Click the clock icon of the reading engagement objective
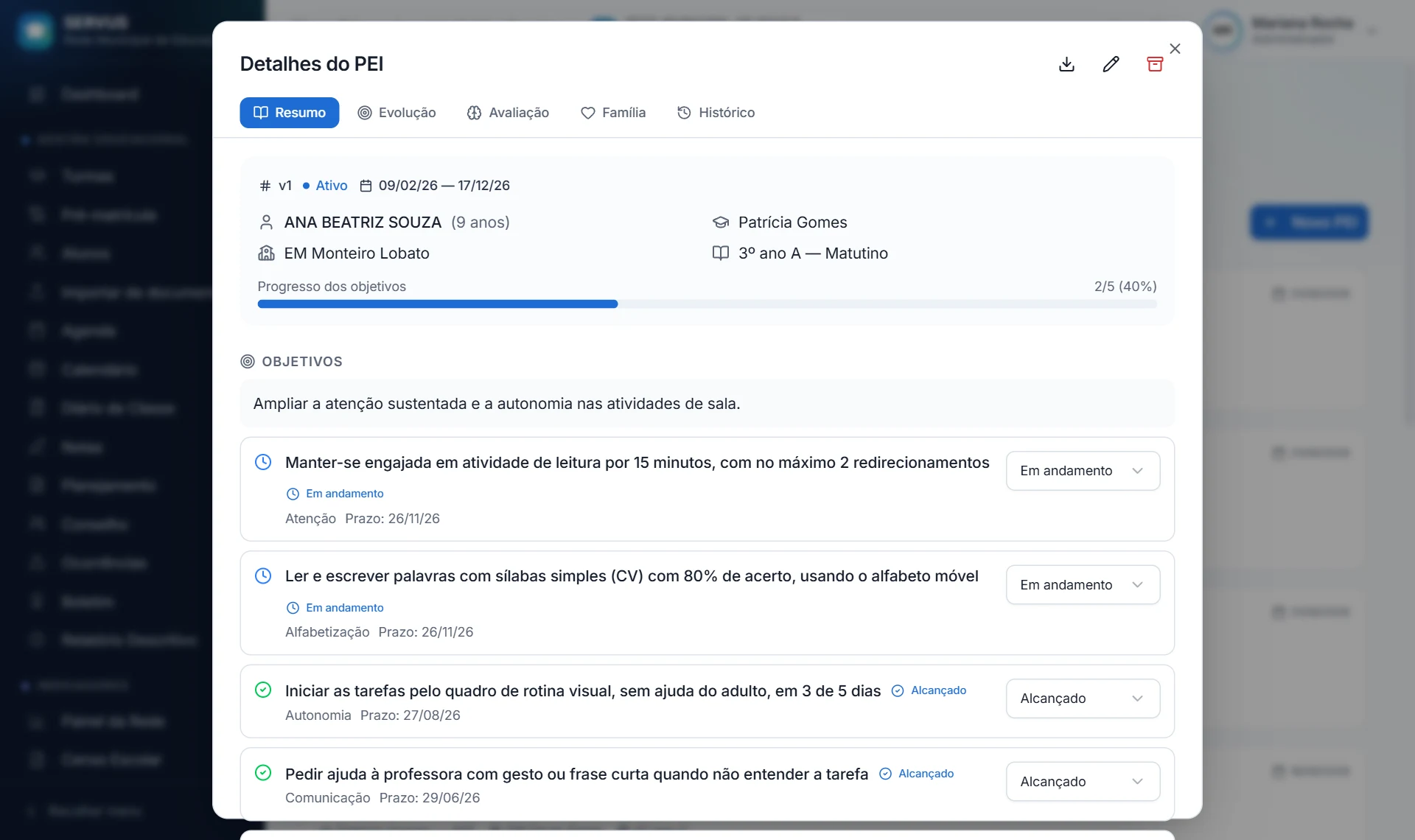This screenshot has width=1415, height=840. pyautogui.click(x=263, y=462)
